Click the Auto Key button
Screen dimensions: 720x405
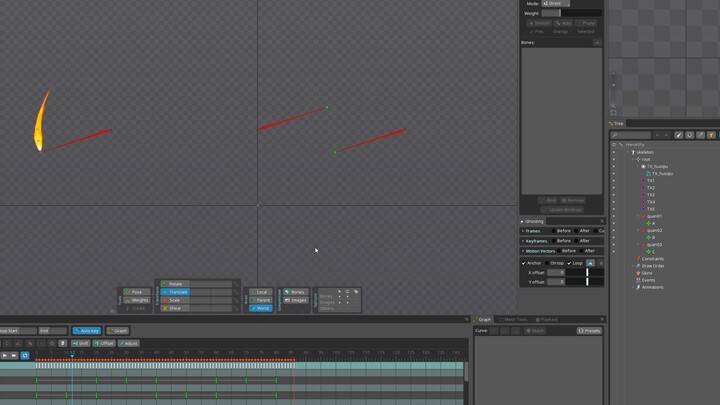coord(86,330)
